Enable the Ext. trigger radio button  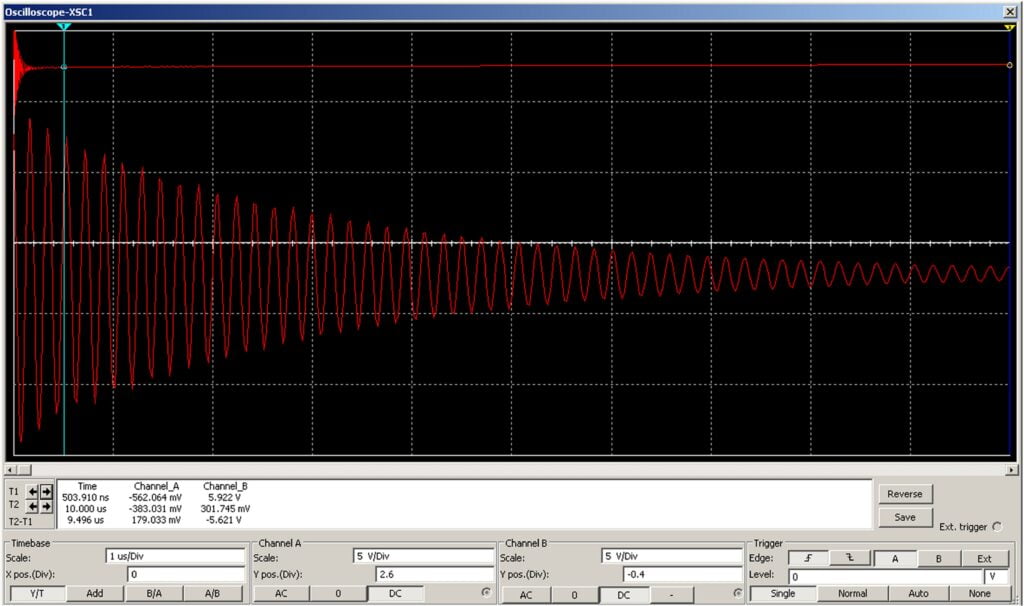[996, 527]
